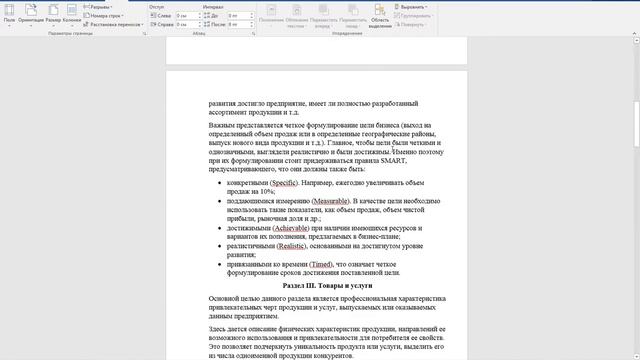Click the Положение (Position) button
This screenshot has height=360, width=640.
click(x=271, y=16)
